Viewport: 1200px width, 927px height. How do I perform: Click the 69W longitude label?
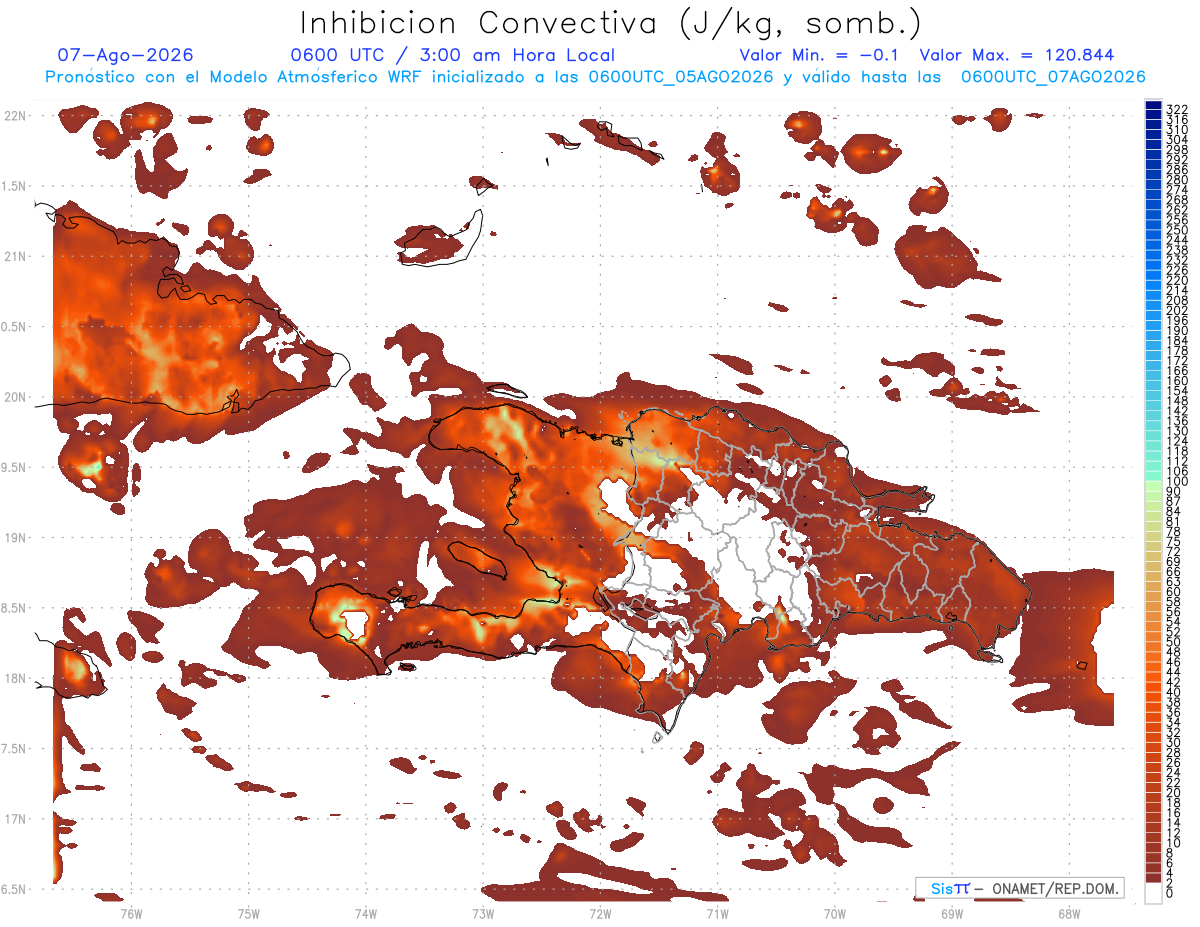952,913
